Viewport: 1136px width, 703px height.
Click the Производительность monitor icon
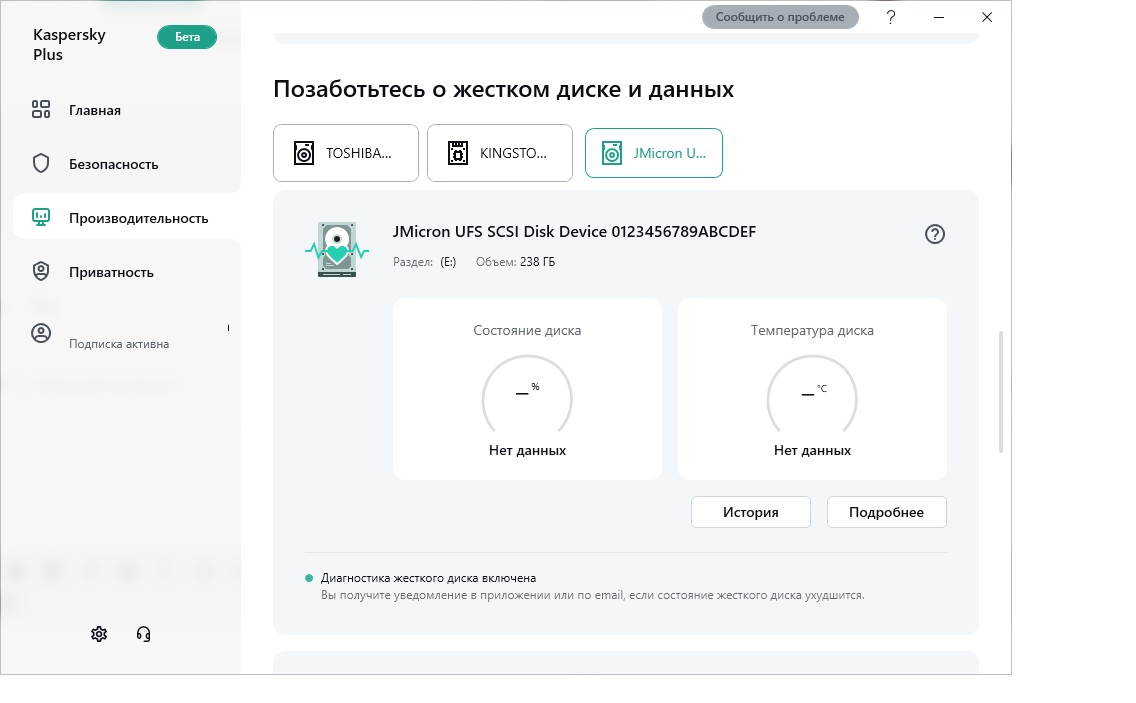click(41, 217)
